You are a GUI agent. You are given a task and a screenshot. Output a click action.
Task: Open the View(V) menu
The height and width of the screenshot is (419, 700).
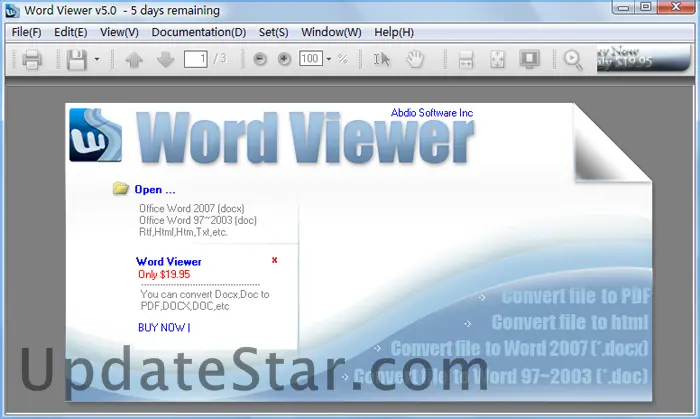click(x=119, y=32)
